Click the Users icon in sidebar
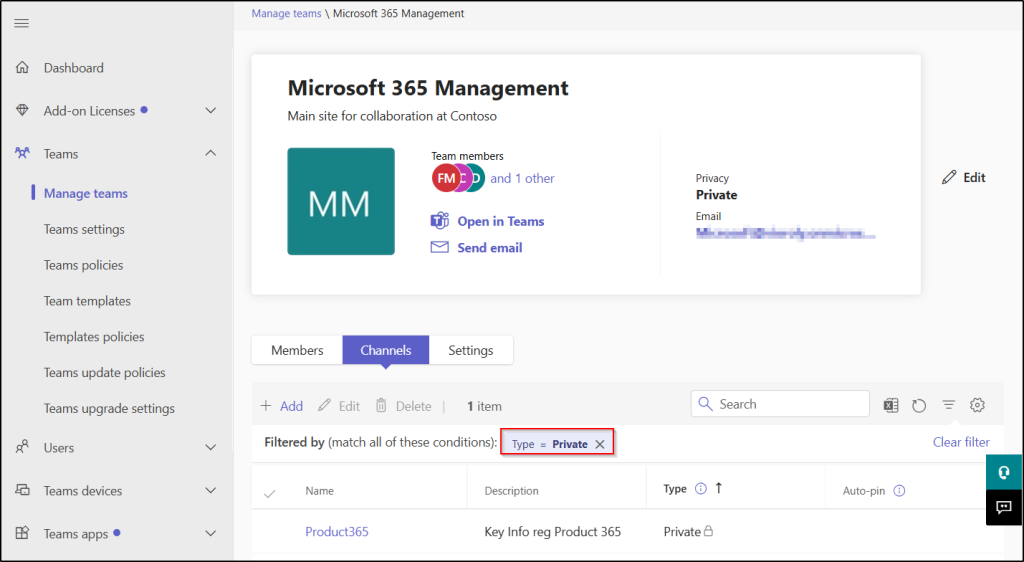This screenshot has width=1024, height=562. click(x=22, y=447)
